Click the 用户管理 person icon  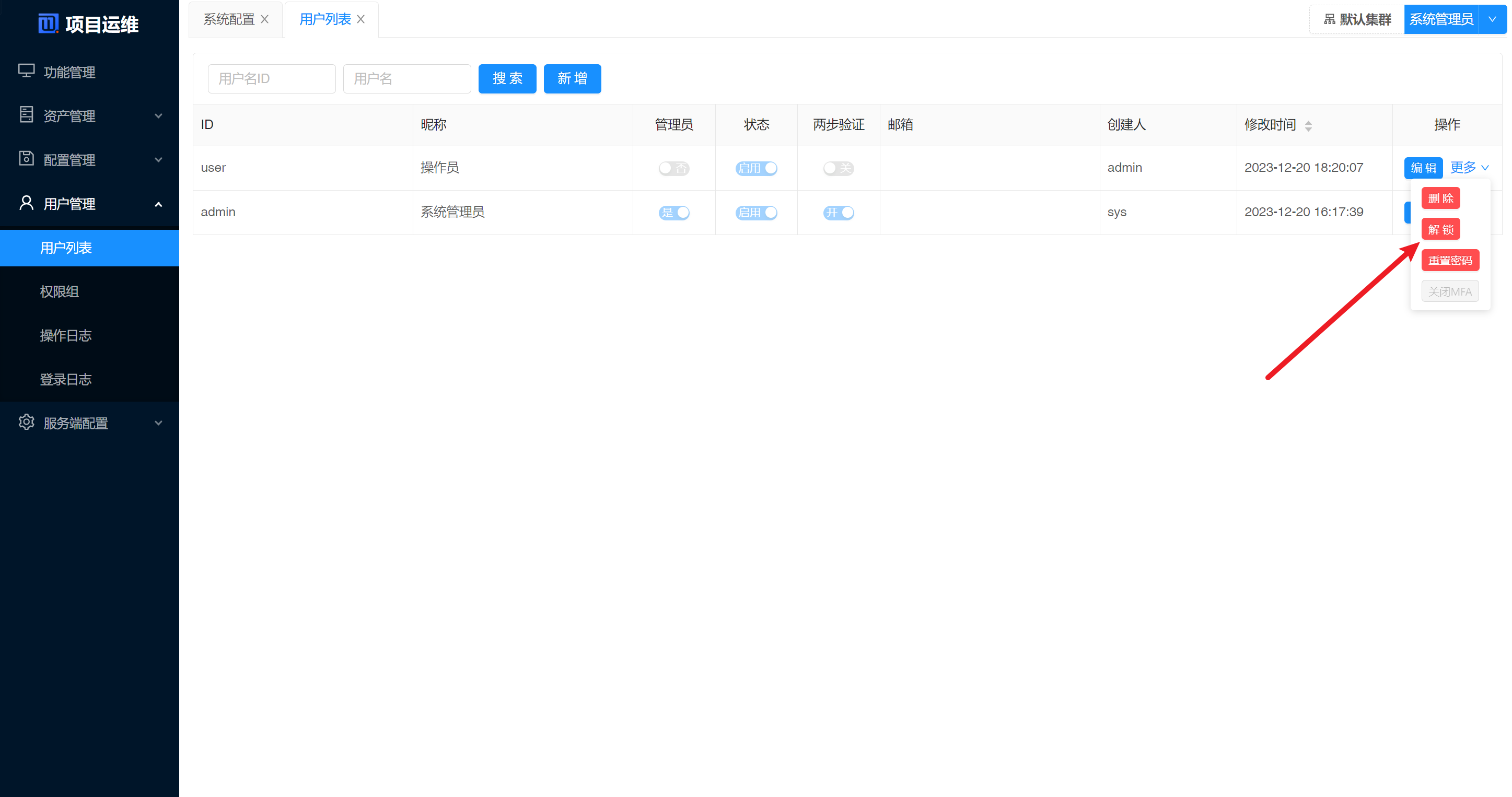click(x=26, y=203)
